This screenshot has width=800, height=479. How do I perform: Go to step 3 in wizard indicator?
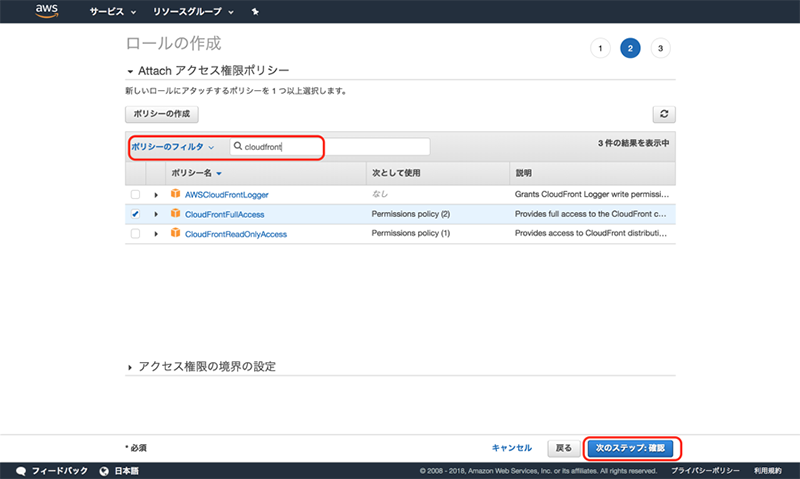660,48
